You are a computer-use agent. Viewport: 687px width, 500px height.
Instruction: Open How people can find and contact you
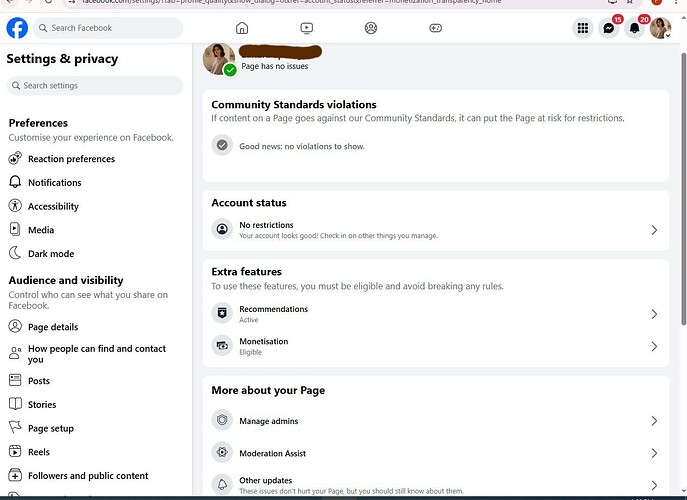click(x=96, y=354)
